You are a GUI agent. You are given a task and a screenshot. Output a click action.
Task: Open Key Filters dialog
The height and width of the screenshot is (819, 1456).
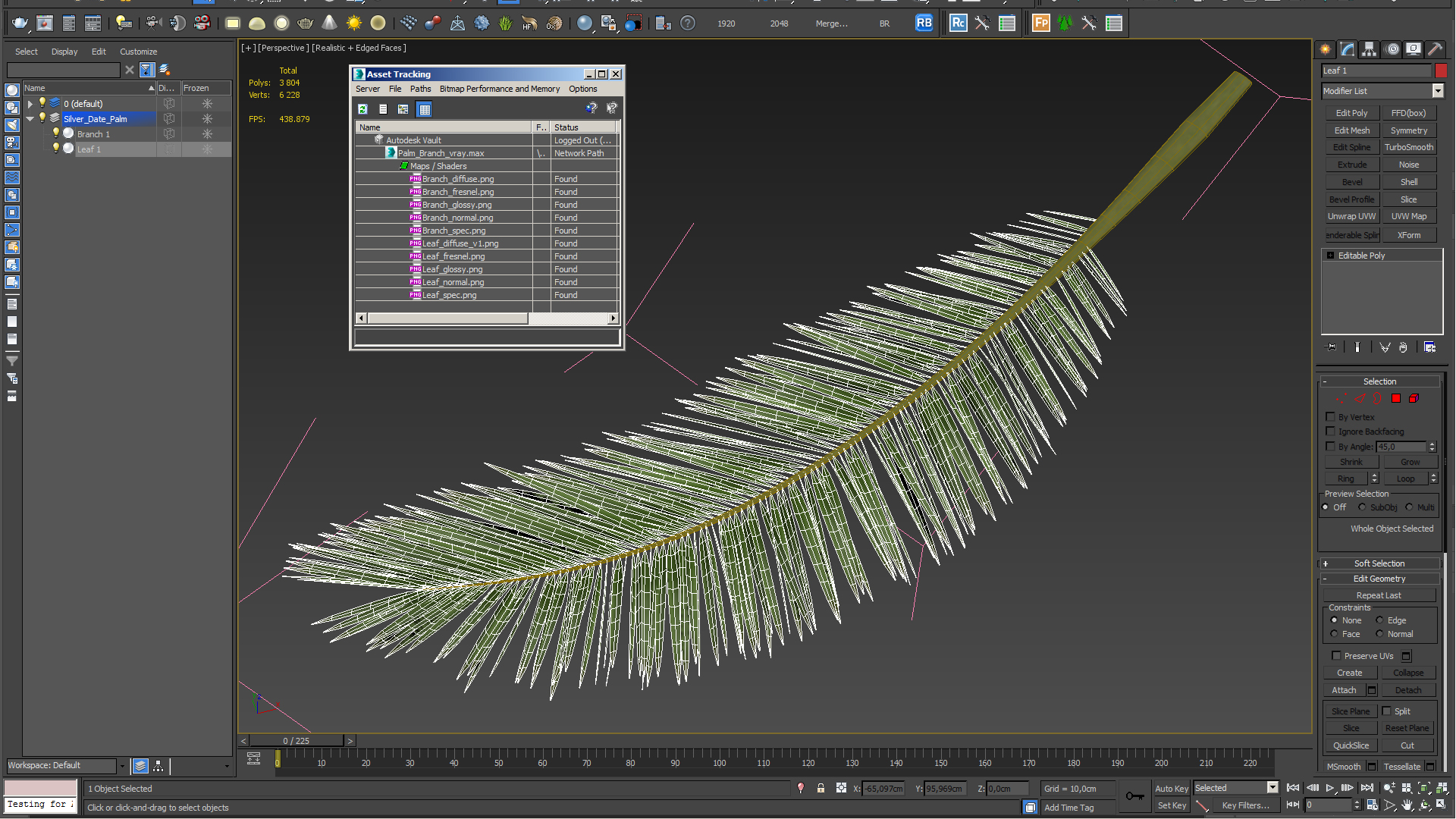1245,805
